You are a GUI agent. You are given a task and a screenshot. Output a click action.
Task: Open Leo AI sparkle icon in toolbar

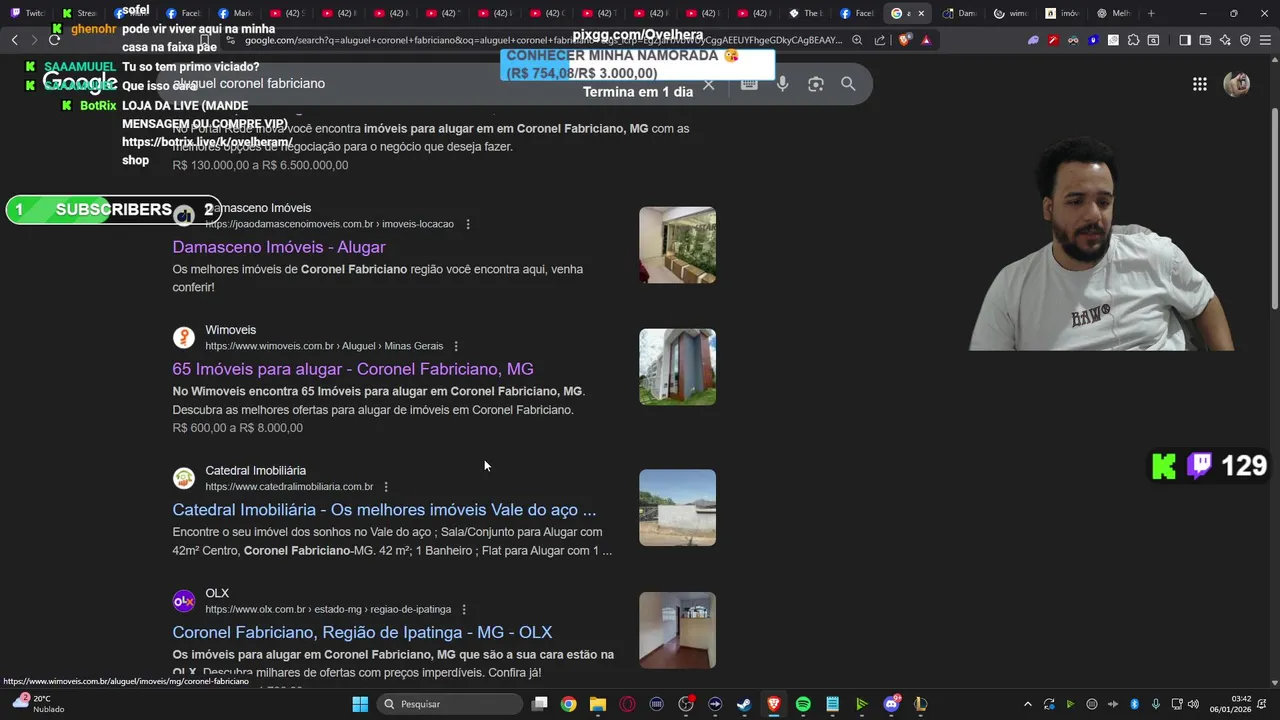tap(1226, 40)
